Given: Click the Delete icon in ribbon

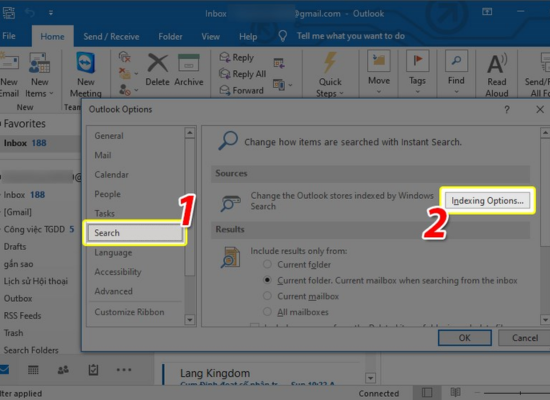Looking at the screenshot, I should point(157,63).
